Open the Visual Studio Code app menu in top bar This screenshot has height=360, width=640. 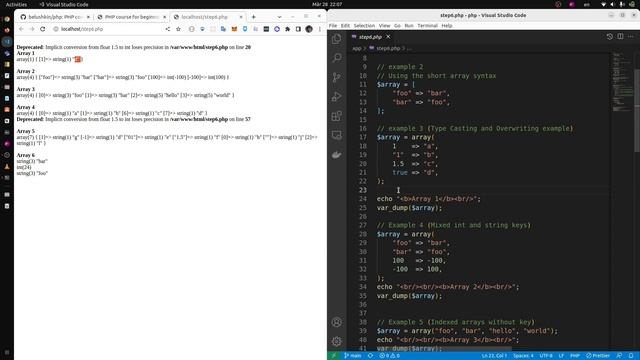(x=63, y=4)
